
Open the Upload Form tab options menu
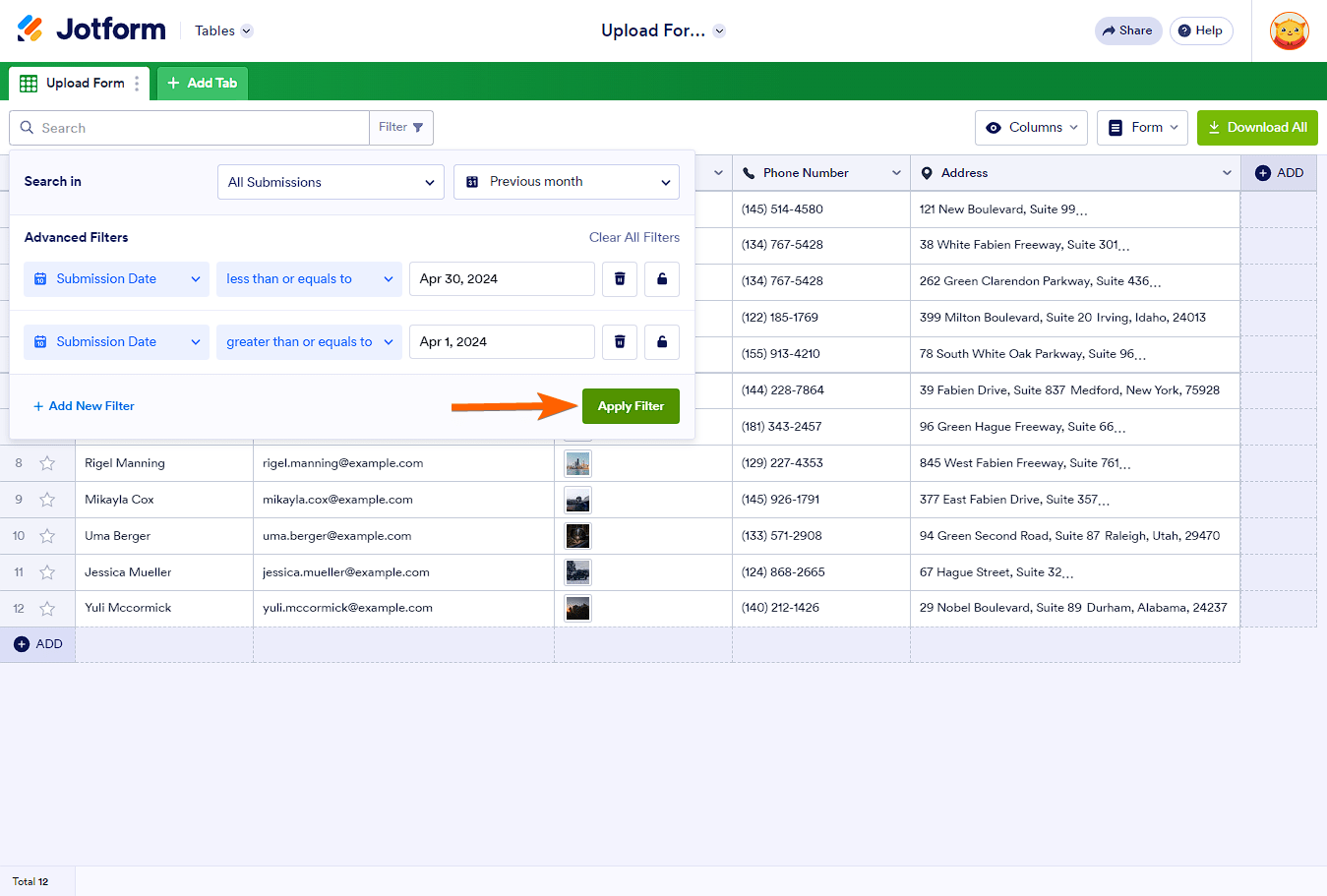(137, 84)
